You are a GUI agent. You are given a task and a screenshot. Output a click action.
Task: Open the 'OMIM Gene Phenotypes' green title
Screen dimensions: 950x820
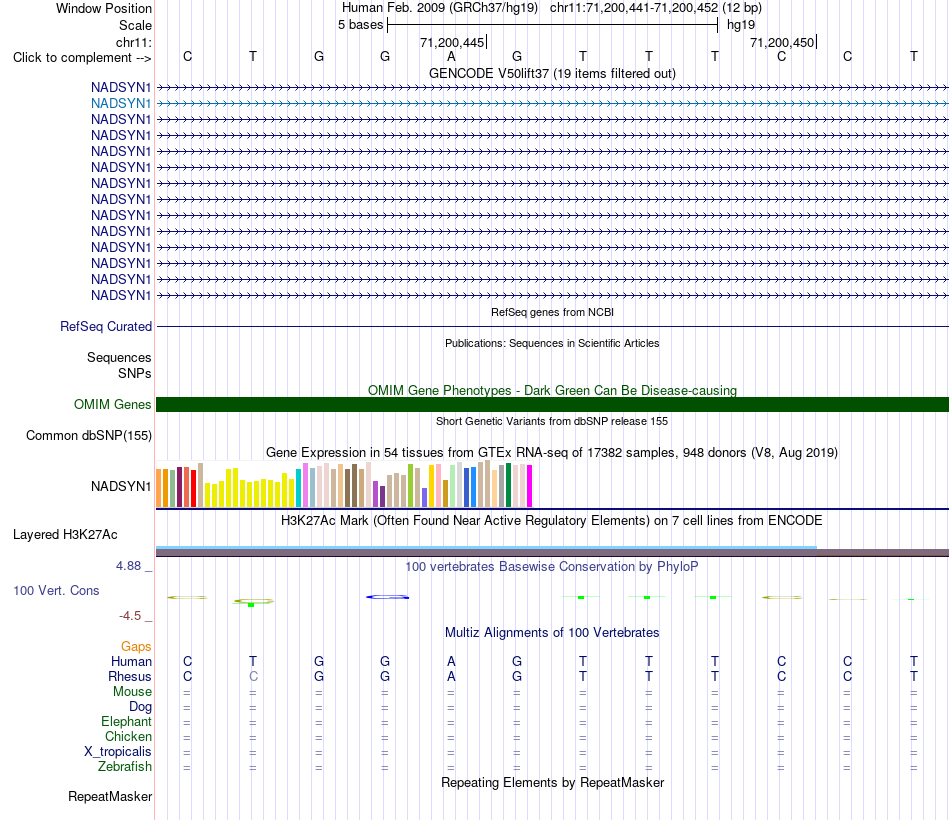coord(552,390)
